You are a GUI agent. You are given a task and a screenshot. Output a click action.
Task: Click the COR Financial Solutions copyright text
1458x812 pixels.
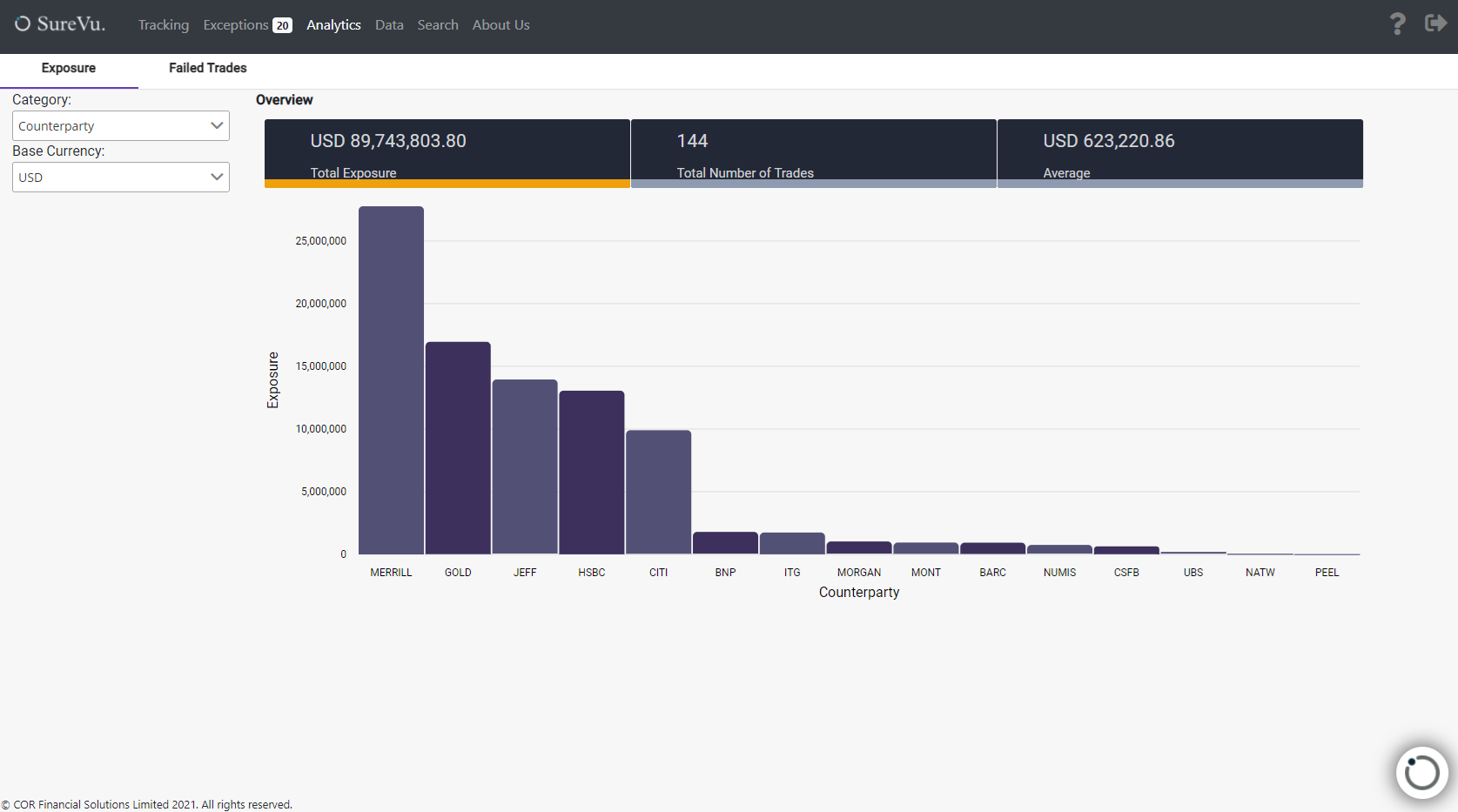click(146, 805)
